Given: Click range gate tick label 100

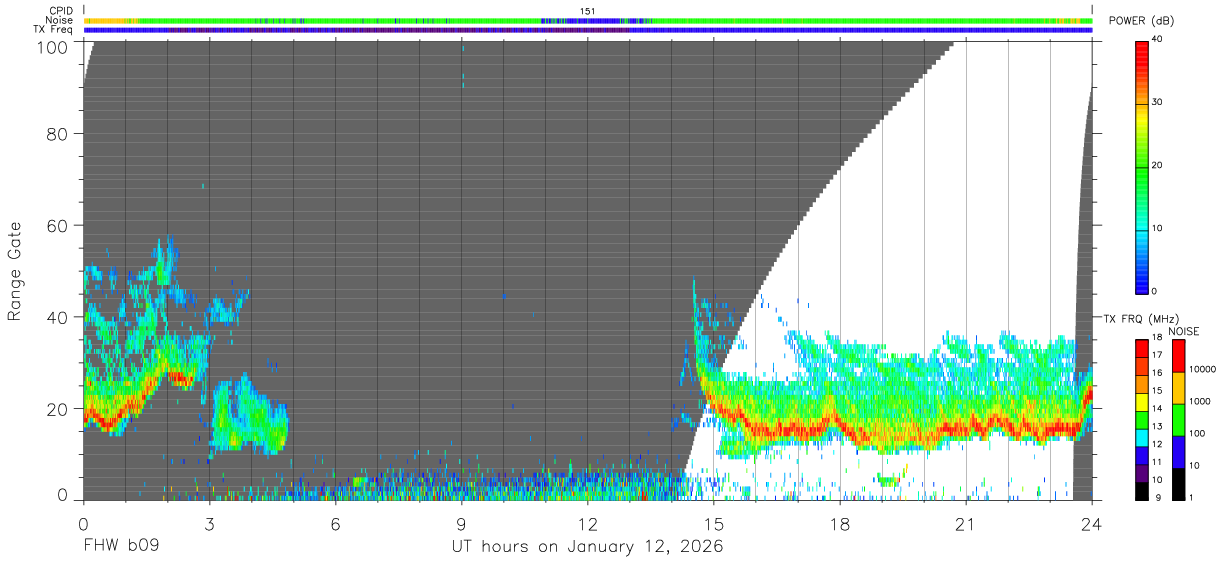Looking at the screenshot, I should pyautogui.click(x=53, y=46).
